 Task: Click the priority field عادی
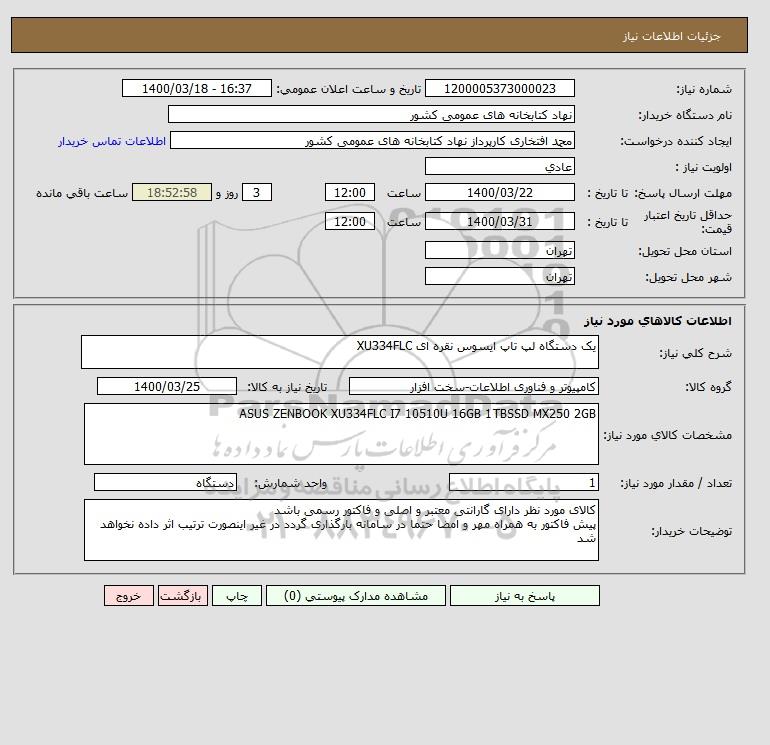pyautogui.click(x=499, y=166)
